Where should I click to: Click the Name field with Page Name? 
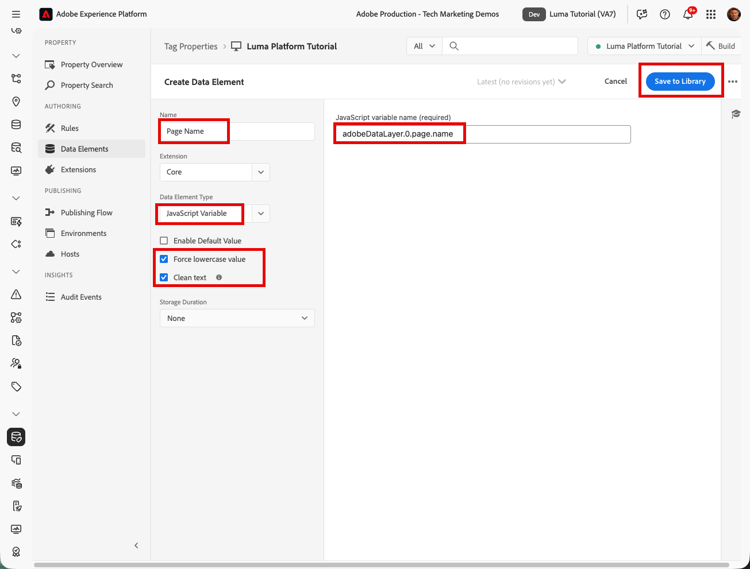click(237, 131)
